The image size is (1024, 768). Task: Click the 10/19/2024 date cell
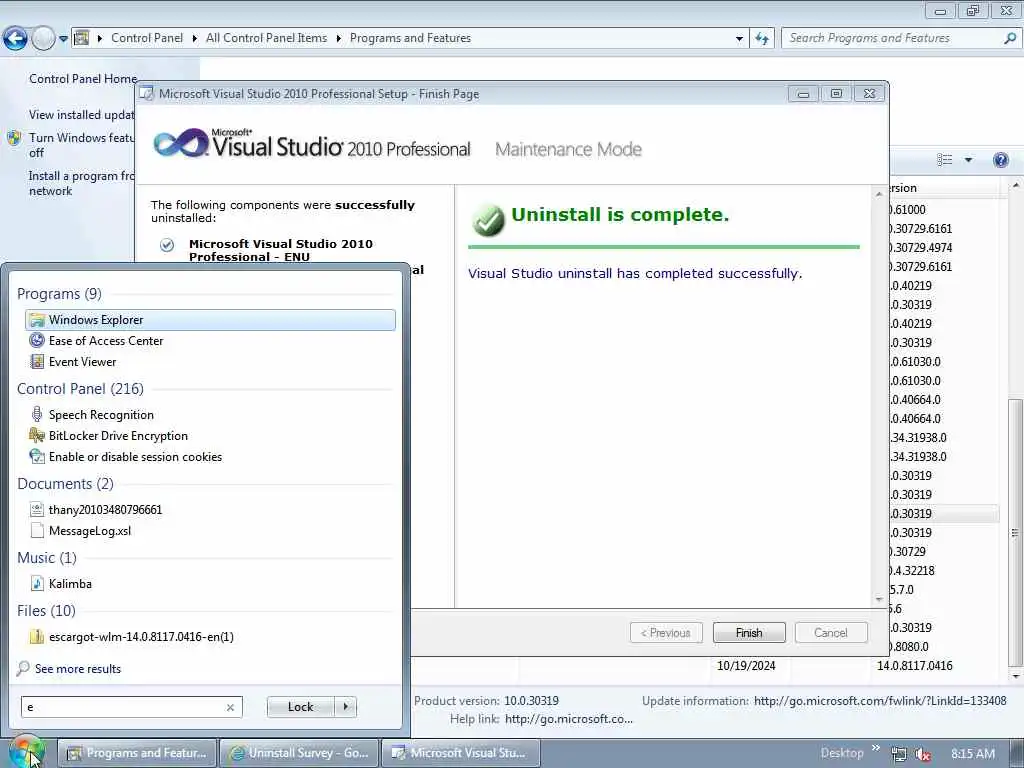click(746, 665)
